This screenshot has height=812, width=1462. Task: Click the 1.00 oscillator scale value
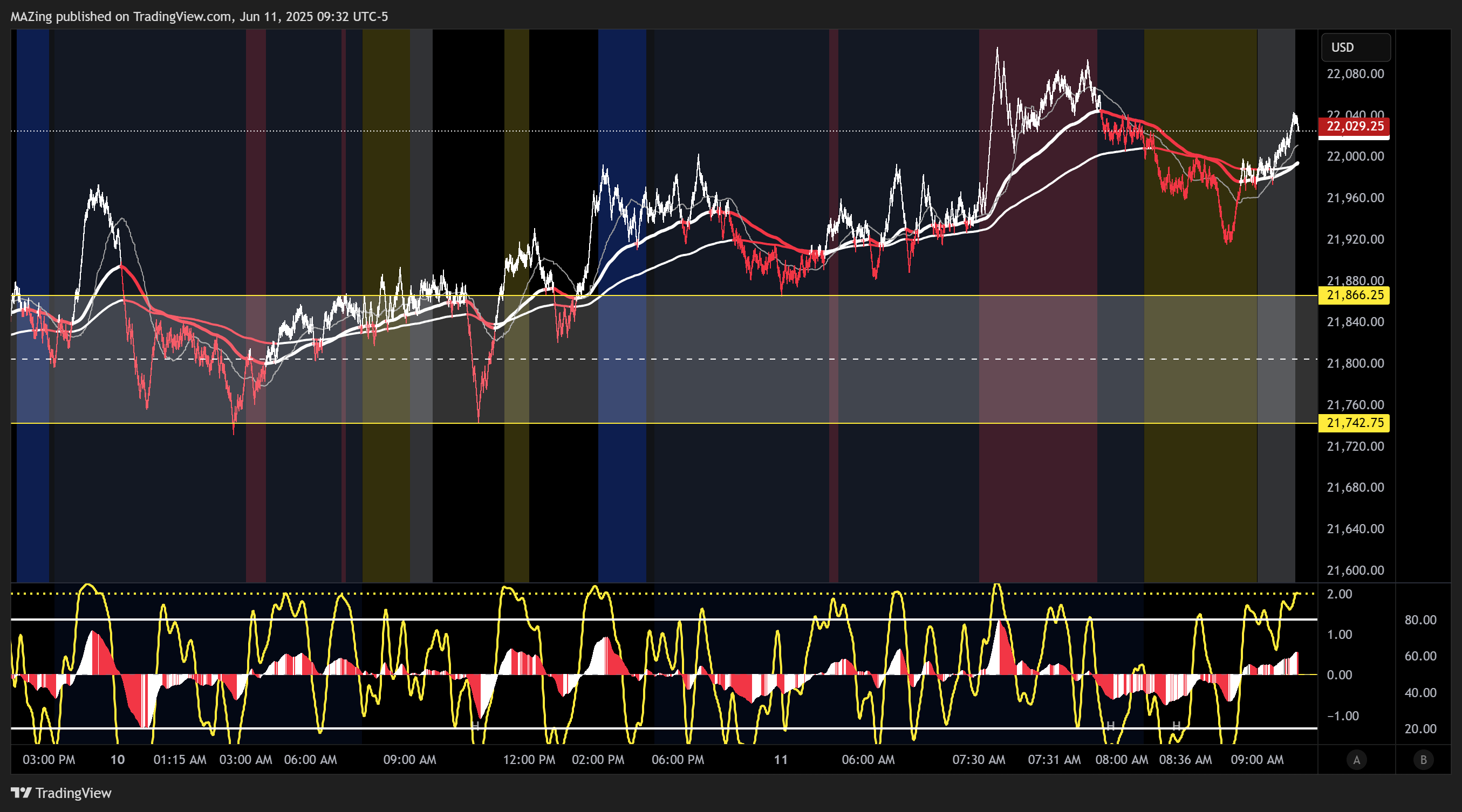point(1340,634)
